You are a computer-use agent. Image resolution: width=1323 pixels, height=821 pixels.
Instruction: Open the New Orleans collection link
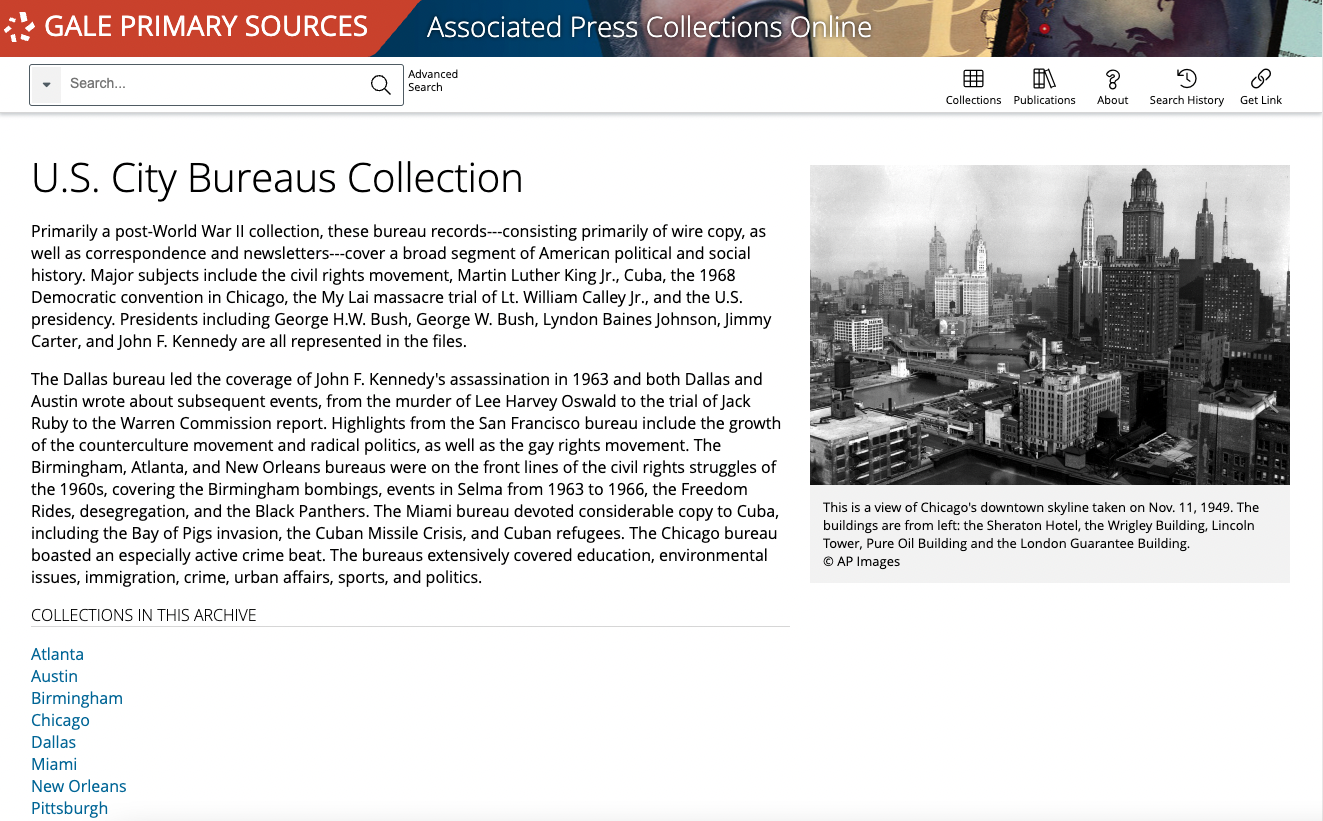(79, 786)
